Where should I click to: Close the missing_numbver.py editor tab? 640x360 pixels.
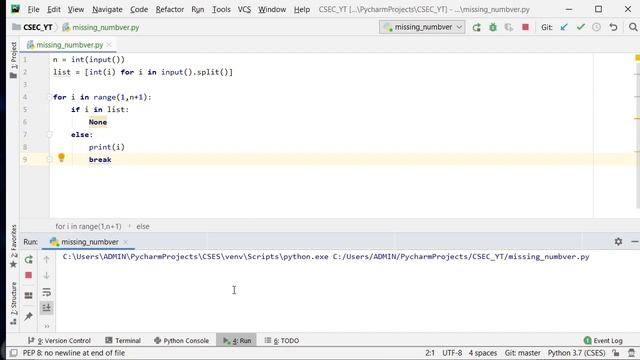tap(109, 45)
